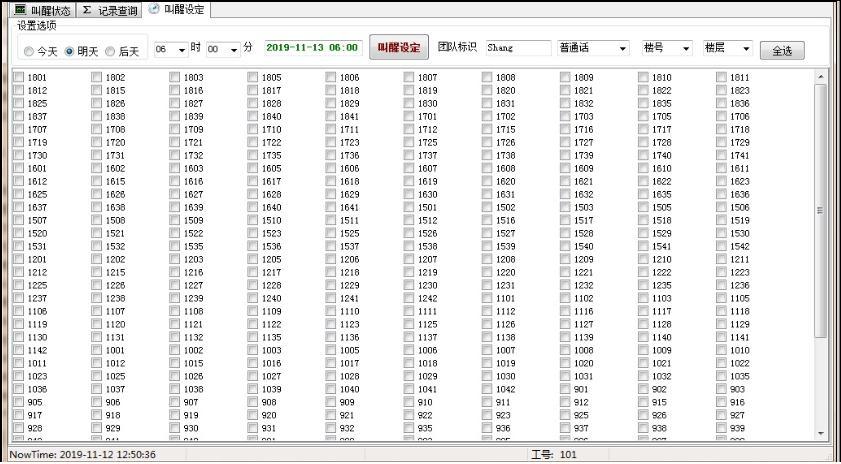Screen dimensions: 841x464
Task: Check room 1741 checkbox
Action: 721,155
